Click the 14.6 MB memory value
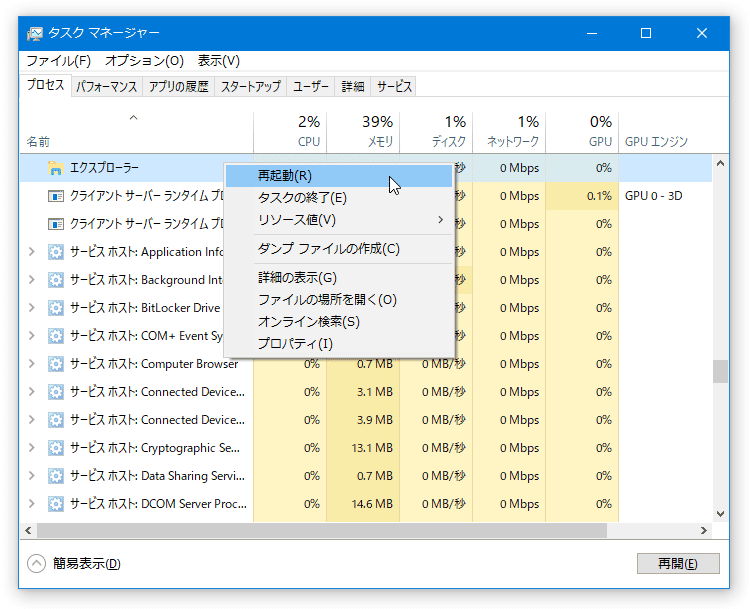This screenshot has width=750, height=609. coord(372,504)
